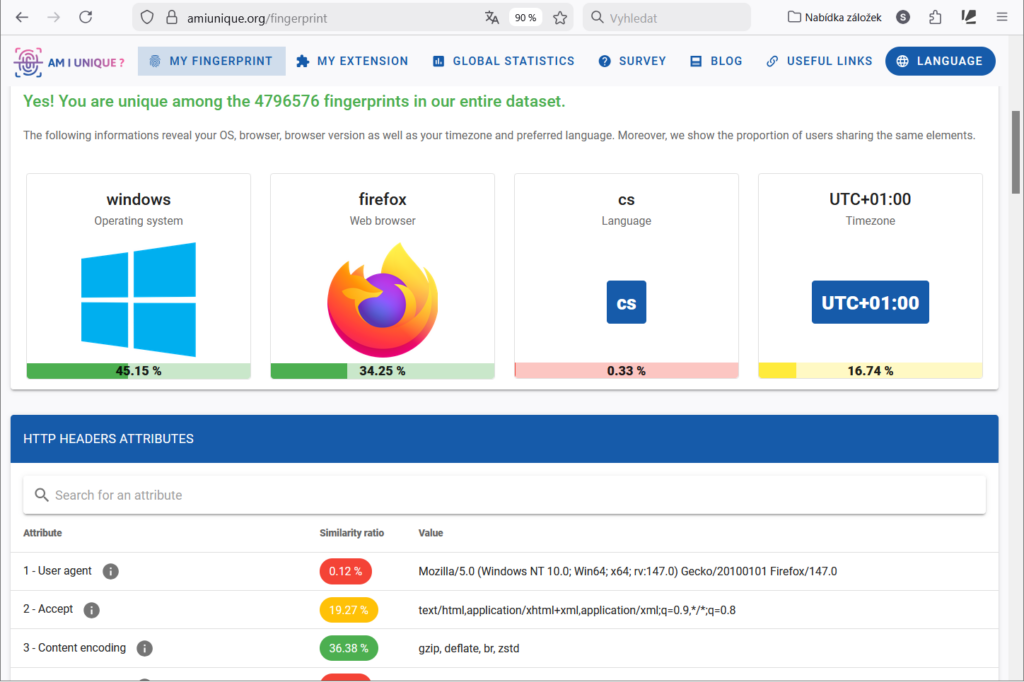This screenshot has width=1024, height=682.
Task: Open the My Extension tab
Action: click(x=352, y=61)
